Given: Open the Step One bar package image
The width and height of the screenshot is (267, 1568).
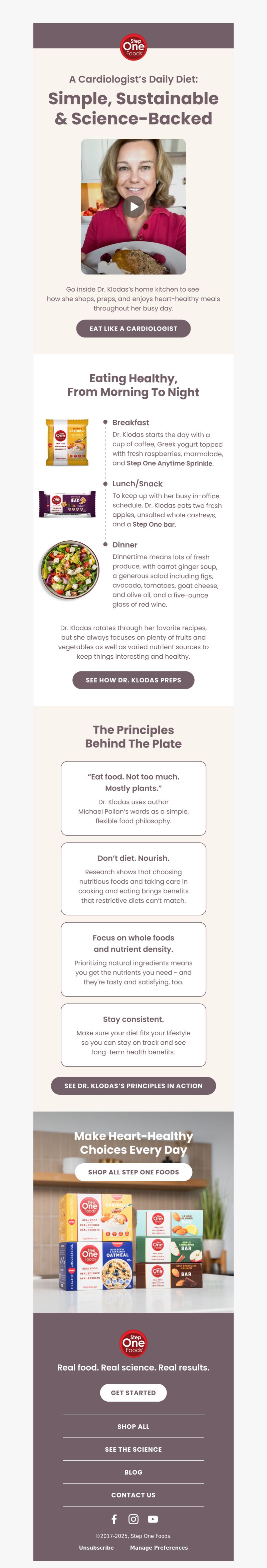Looking at the screenshot, I should click(67, 504).
